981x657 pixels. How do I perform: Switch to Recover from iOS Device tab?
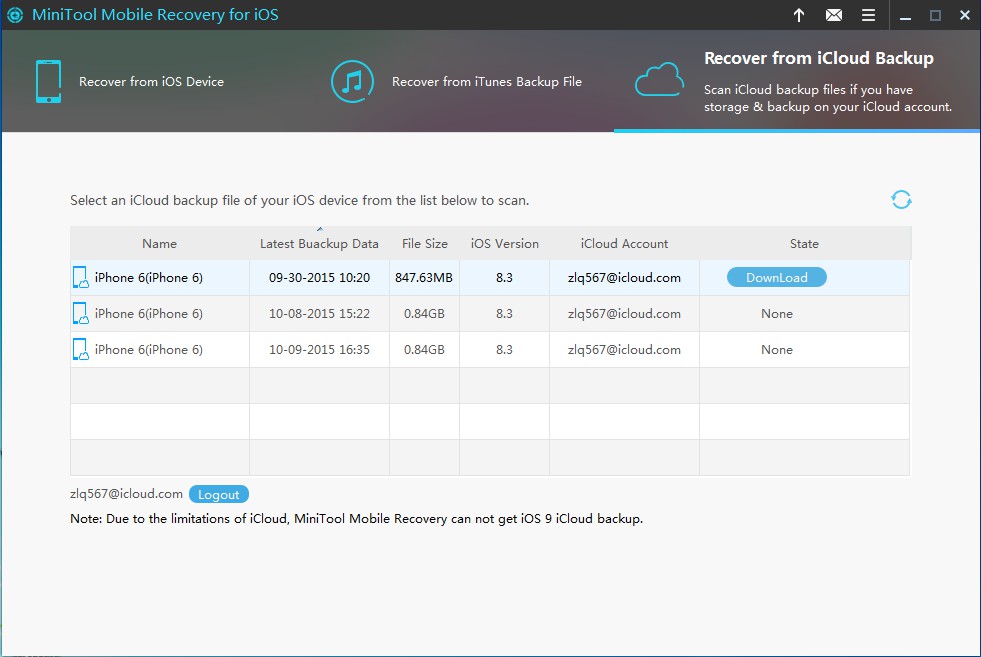[x=151, y=81]
